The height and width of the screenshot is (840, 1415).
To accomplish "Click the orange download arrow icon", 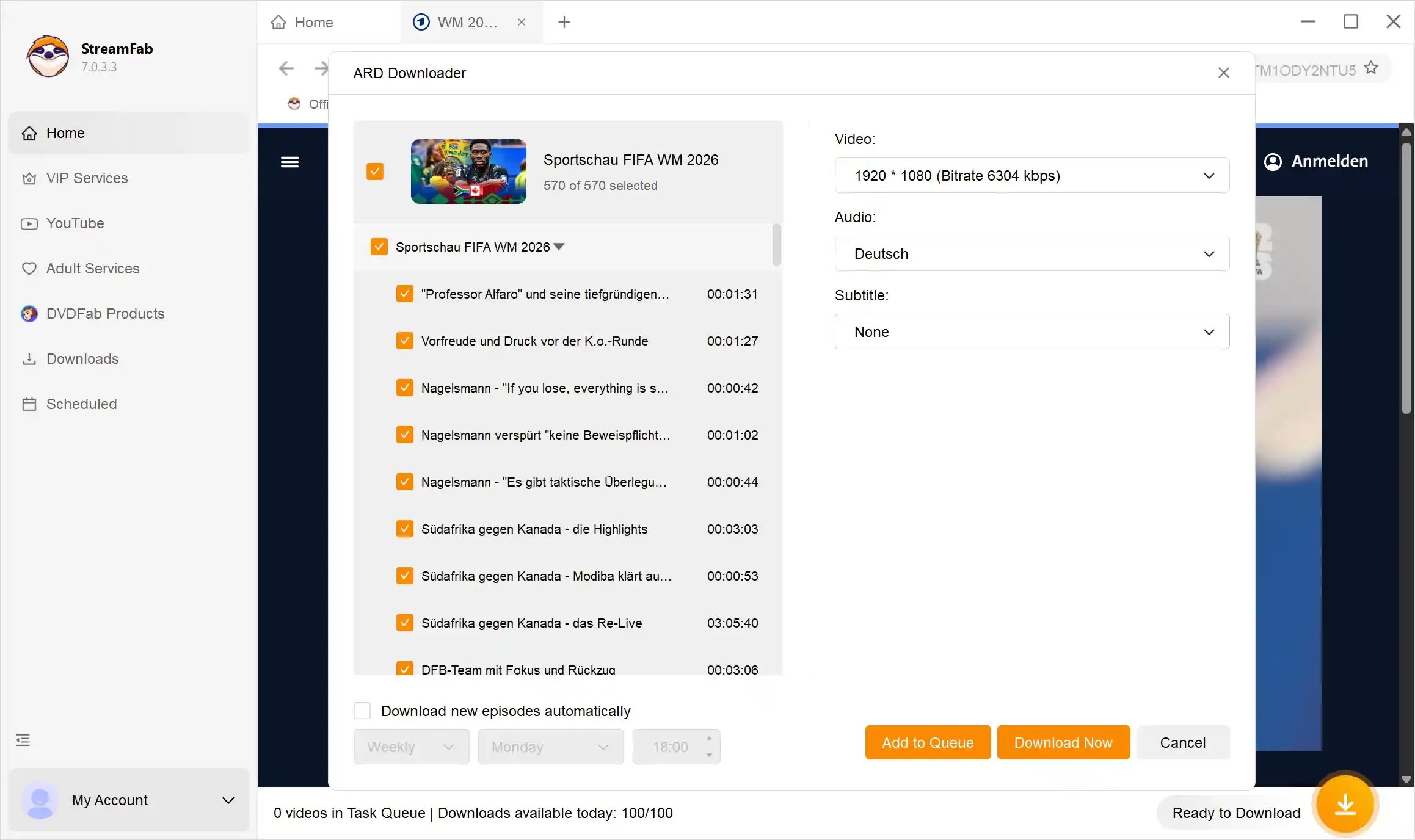I will point(1345,805).
